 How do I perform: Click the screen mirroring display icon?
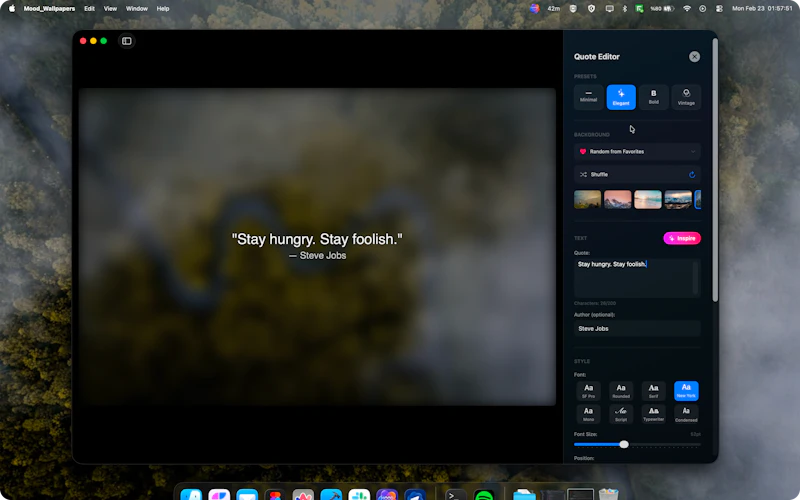click(609, 9)
